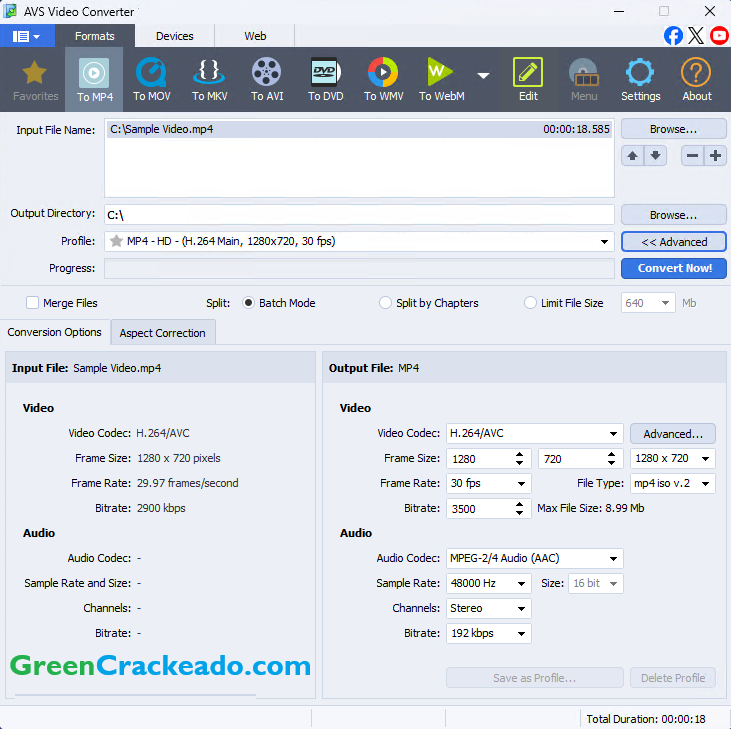Decrease video bitrate 3500 with stepper
Image resolution: width=731 pixels, height=729 pixels.
[x=519, y=513]
